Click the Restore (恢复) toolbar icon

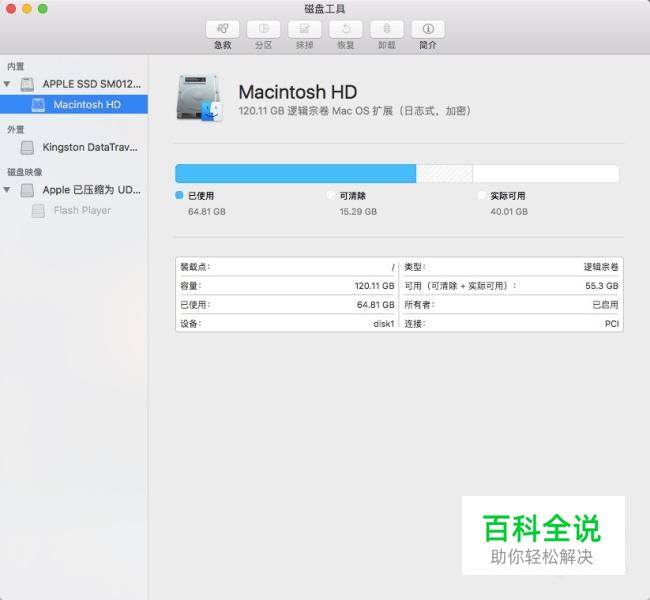346,29
